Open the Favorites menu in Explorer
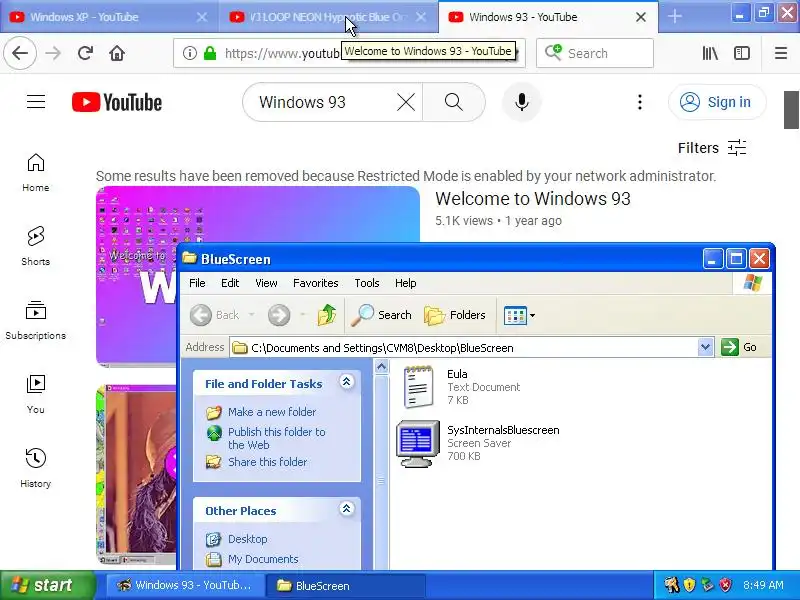The width and height of the screenshot is (800, 600). point(315,283)
